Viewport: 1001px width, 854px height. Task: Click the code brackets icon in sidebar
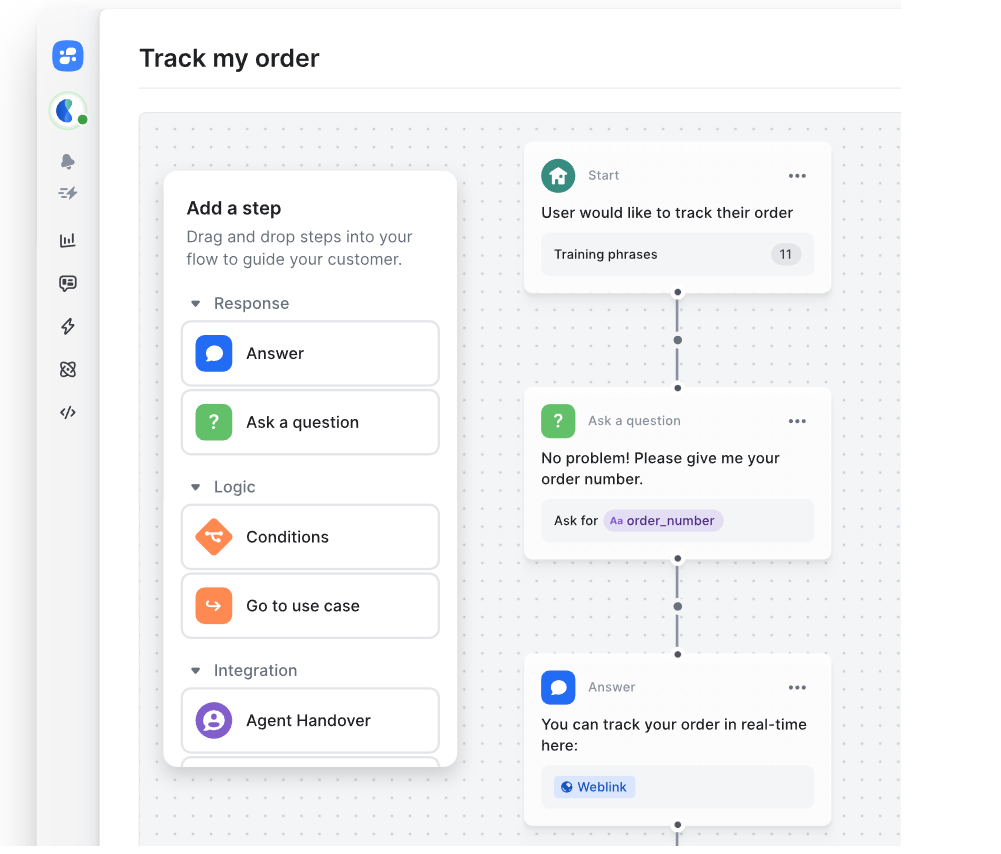[68, 412]
